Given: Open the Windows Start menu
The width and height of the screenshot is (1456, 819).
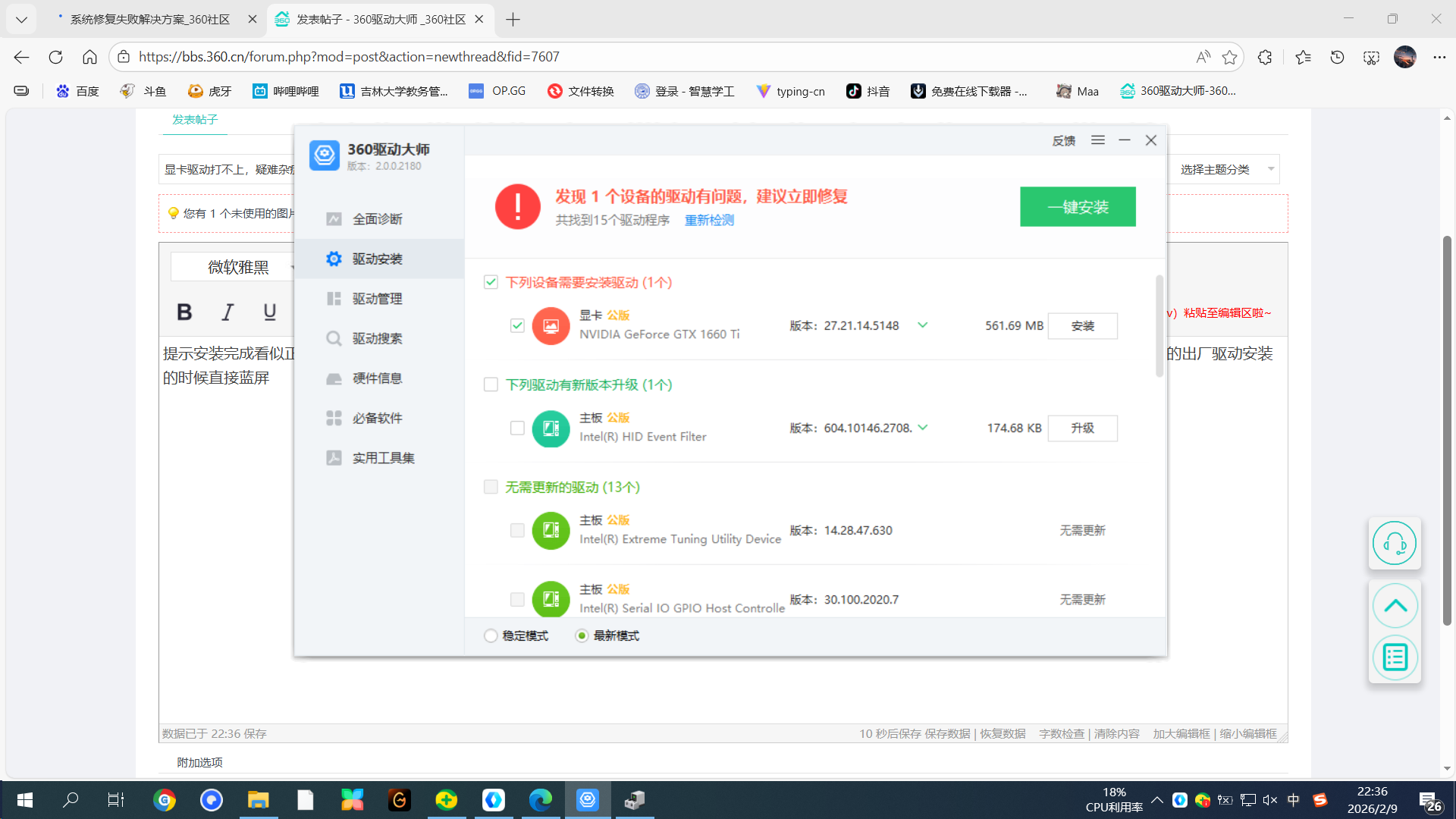Looking at the screenshot, I should coord(24,800).
